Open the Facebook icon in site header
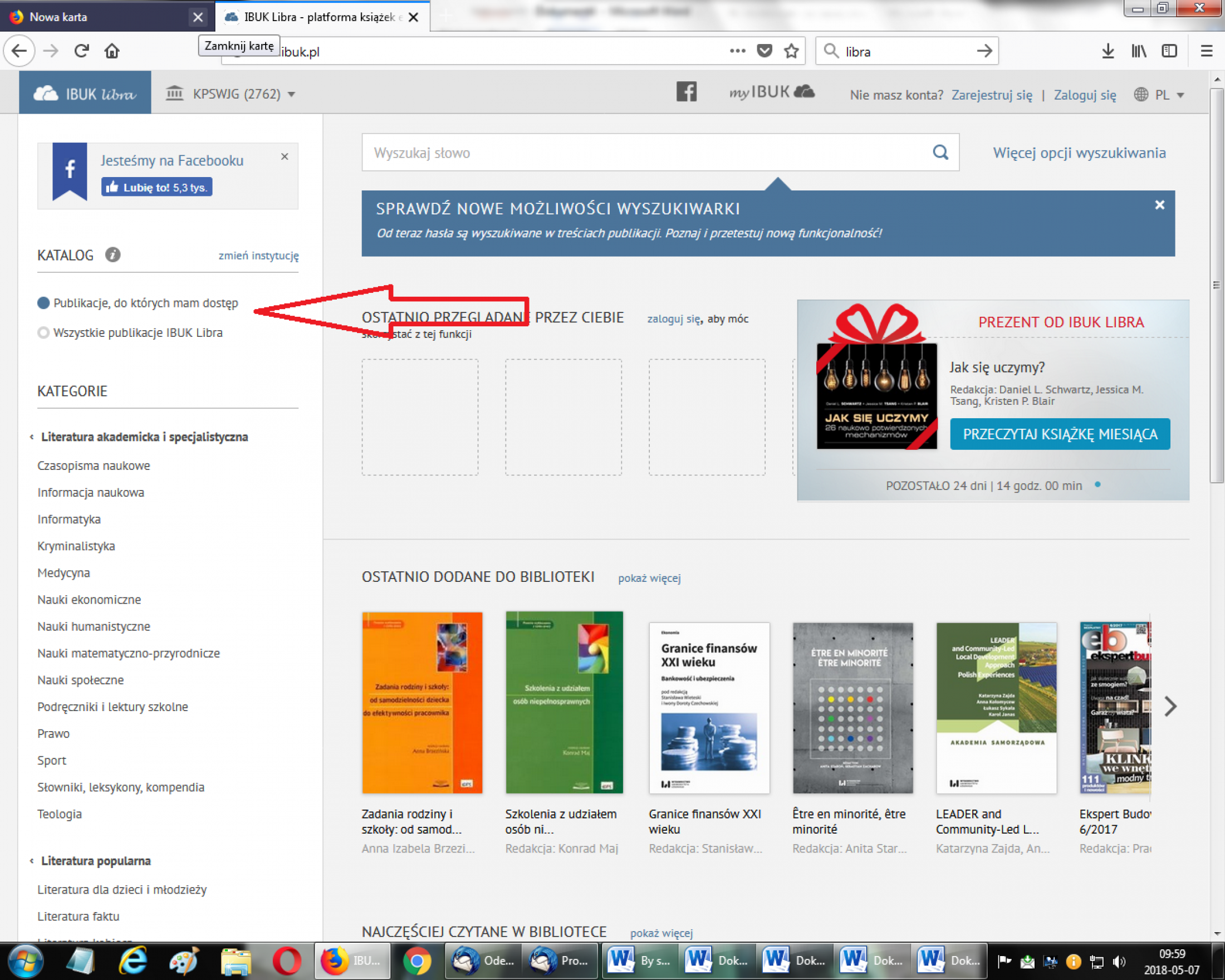The width and height of the screenshot is (1225, 980). [x=687, y=91]
